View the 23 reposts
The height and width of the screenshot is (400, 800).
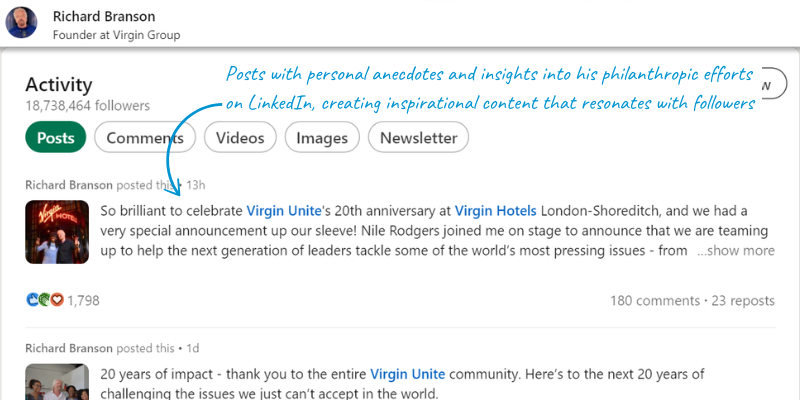(744, 299)
